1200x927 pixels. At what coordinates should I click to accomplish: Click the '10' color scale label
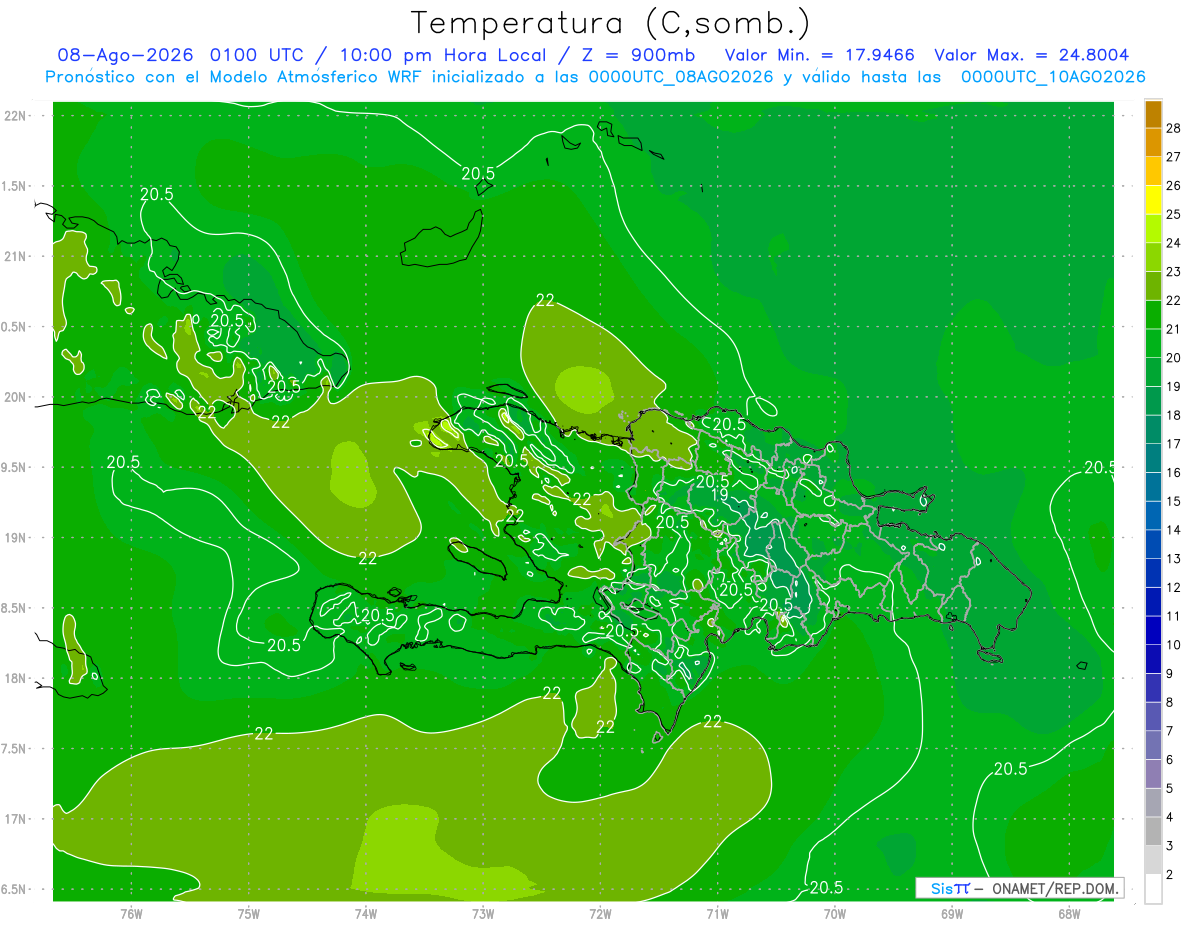1174,645
